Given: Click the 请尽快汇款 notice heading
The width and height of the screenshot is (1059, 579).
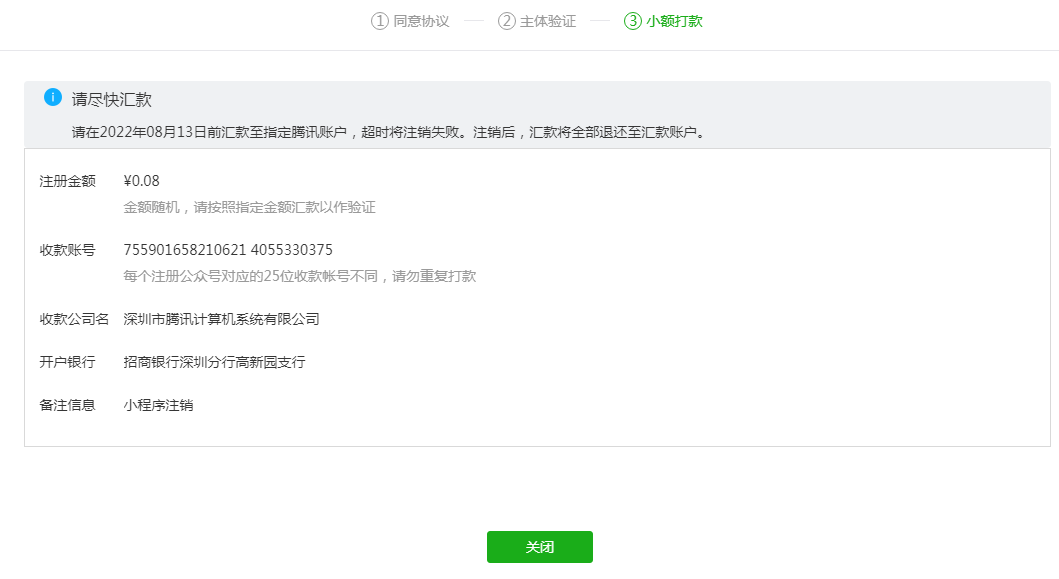Looking at the screenshot, I should click(x=112, y=99).
